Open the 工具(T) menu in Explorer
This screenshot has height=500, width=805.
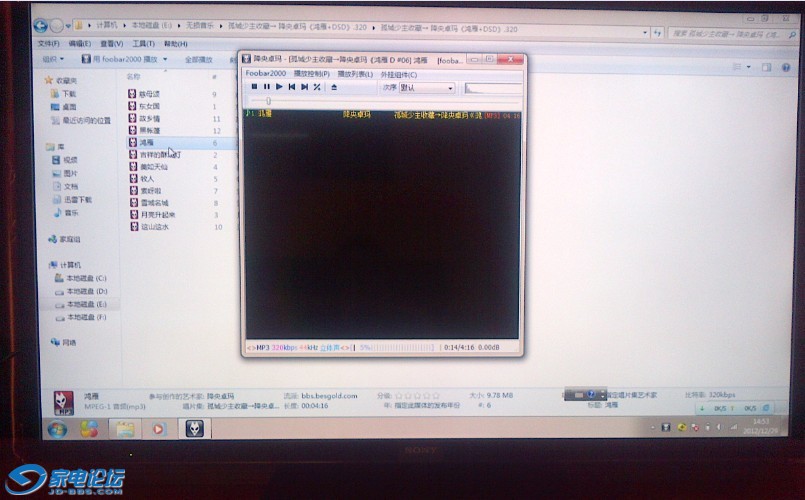pyautogui.click(x=143, y=44)
